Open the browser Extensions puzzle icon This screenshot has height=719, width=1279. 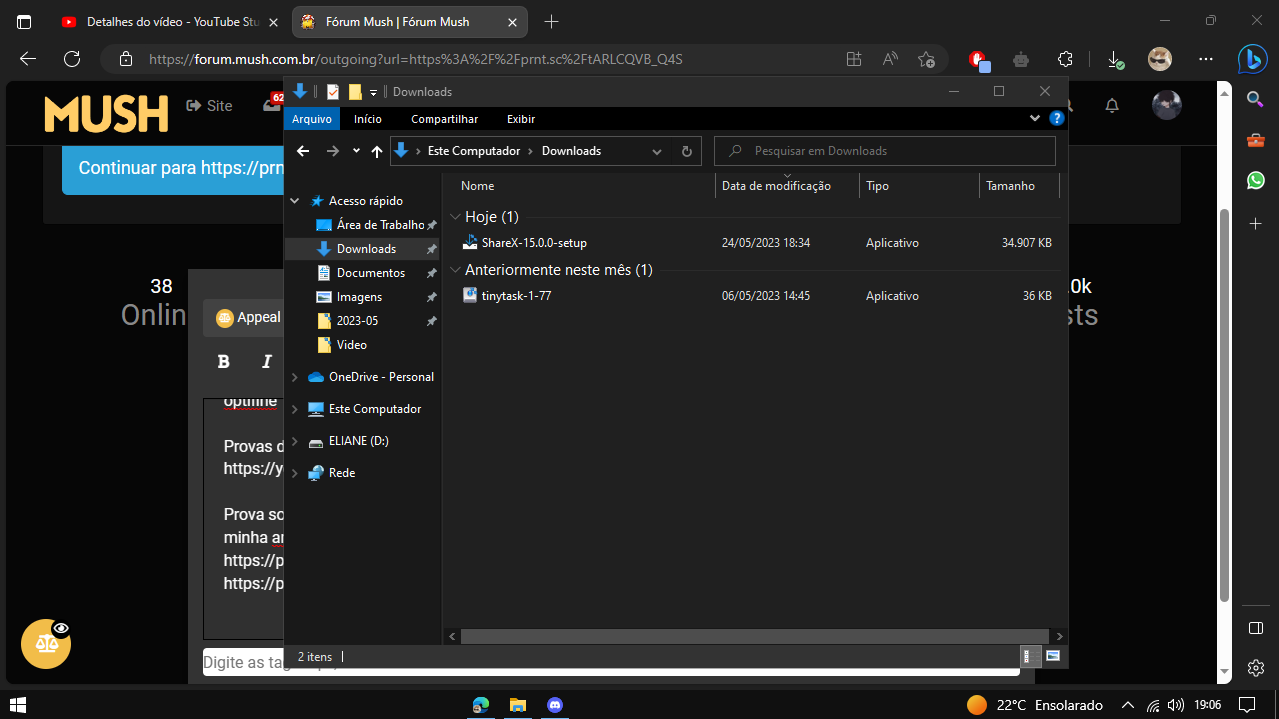coord(1065,59)
